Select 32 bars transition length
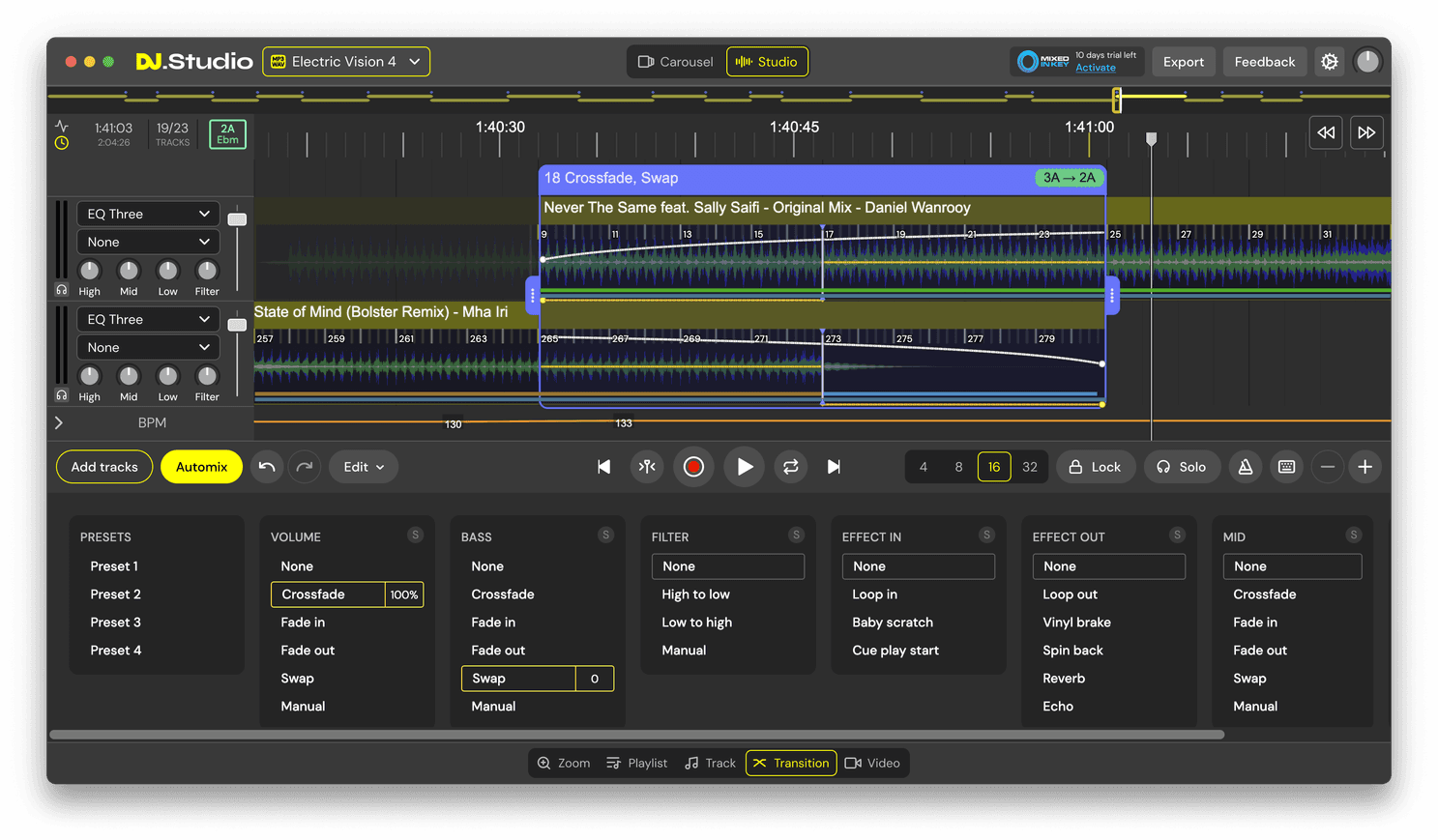The height and width of the screenshot is (840, 1438). [1030, 467]
